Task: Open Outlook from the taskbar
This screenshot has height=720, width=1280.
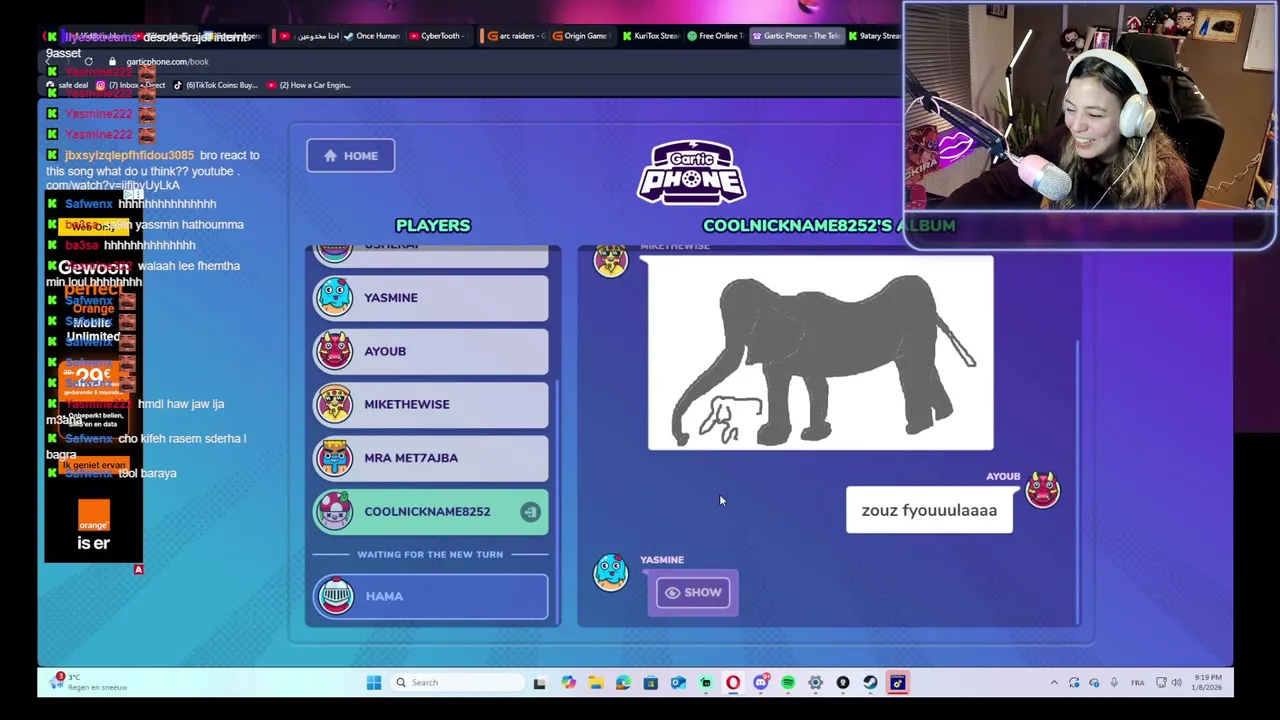Action: coord(678,683)
